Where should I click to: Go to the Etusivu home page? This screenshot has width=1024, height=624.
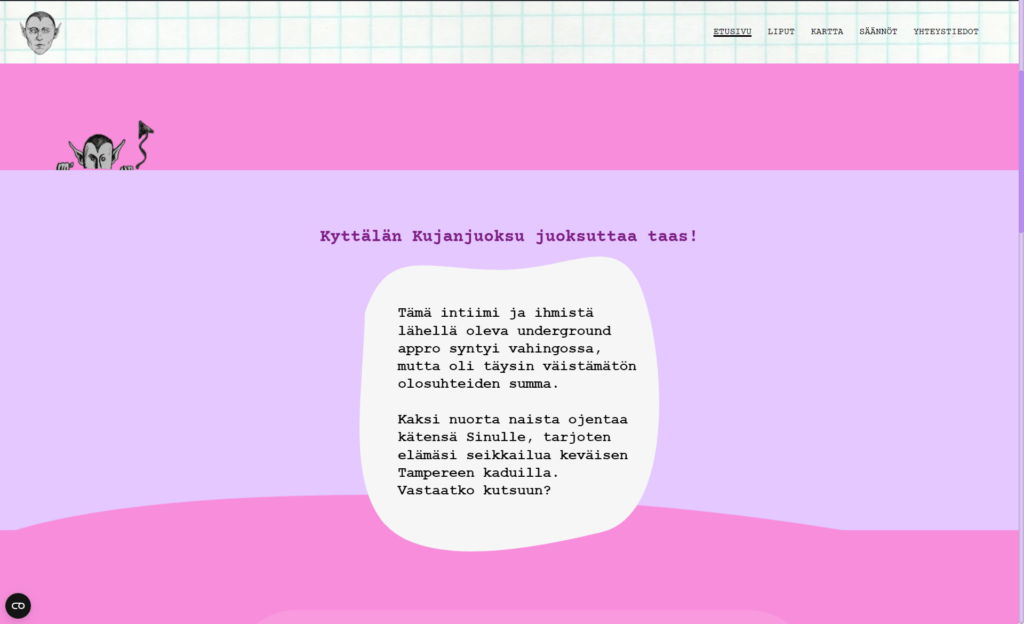click(x=732, y=31)
